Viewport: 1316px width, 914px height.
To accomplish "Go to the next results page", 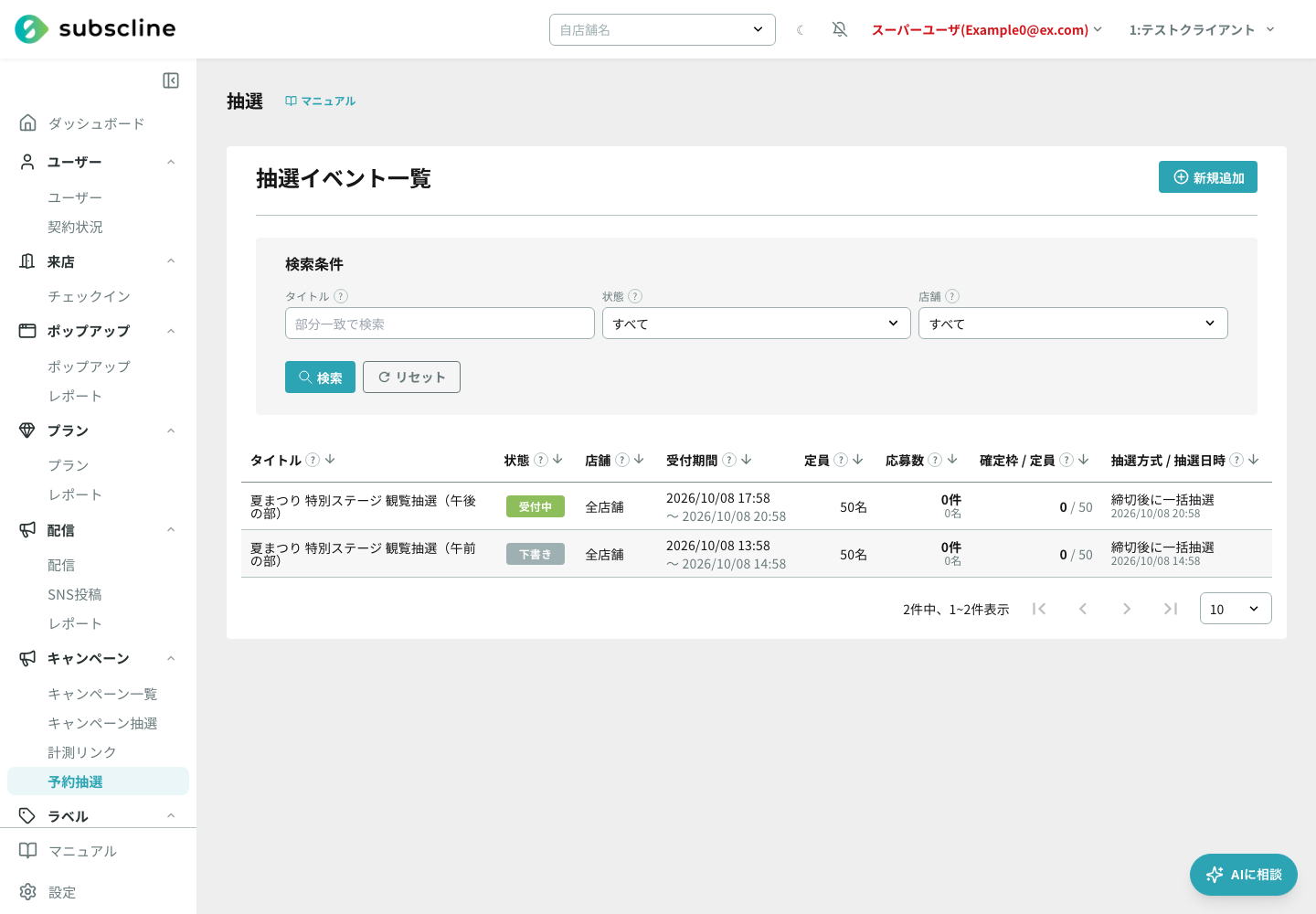I will tap(1127, 609).
